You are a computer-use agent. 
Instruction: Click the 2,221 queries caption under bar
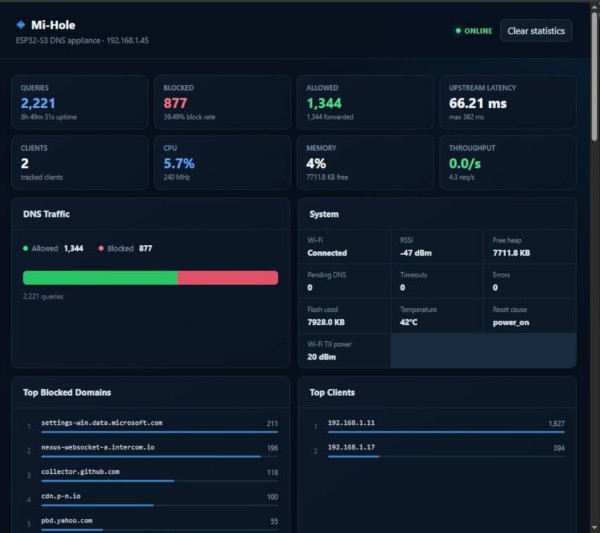(x=43, y=297)
